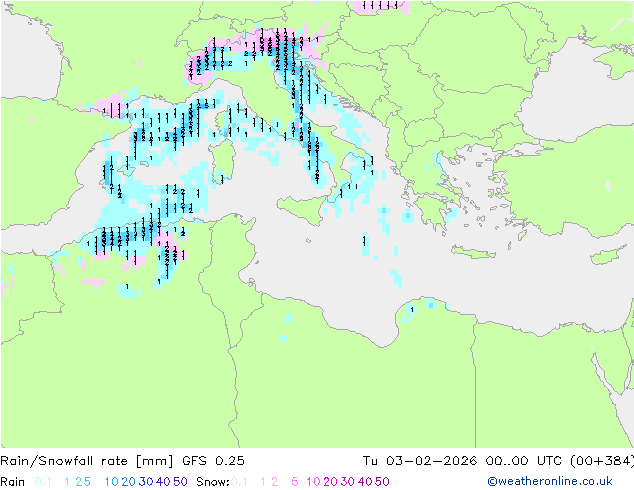This screenshot has width=634, height=490.
Task: Pick the Snow legend value 40
Action: tap(365, 482)
